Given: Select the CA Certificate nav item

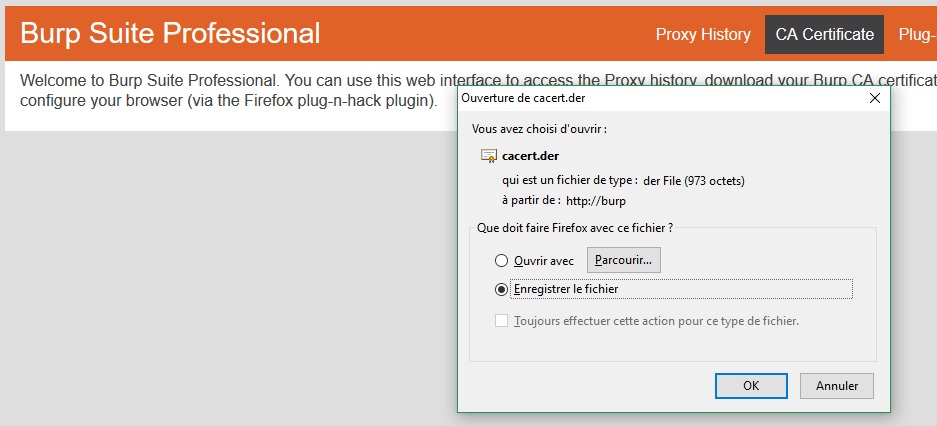Looking at the screenshot, I should [825, 34].
